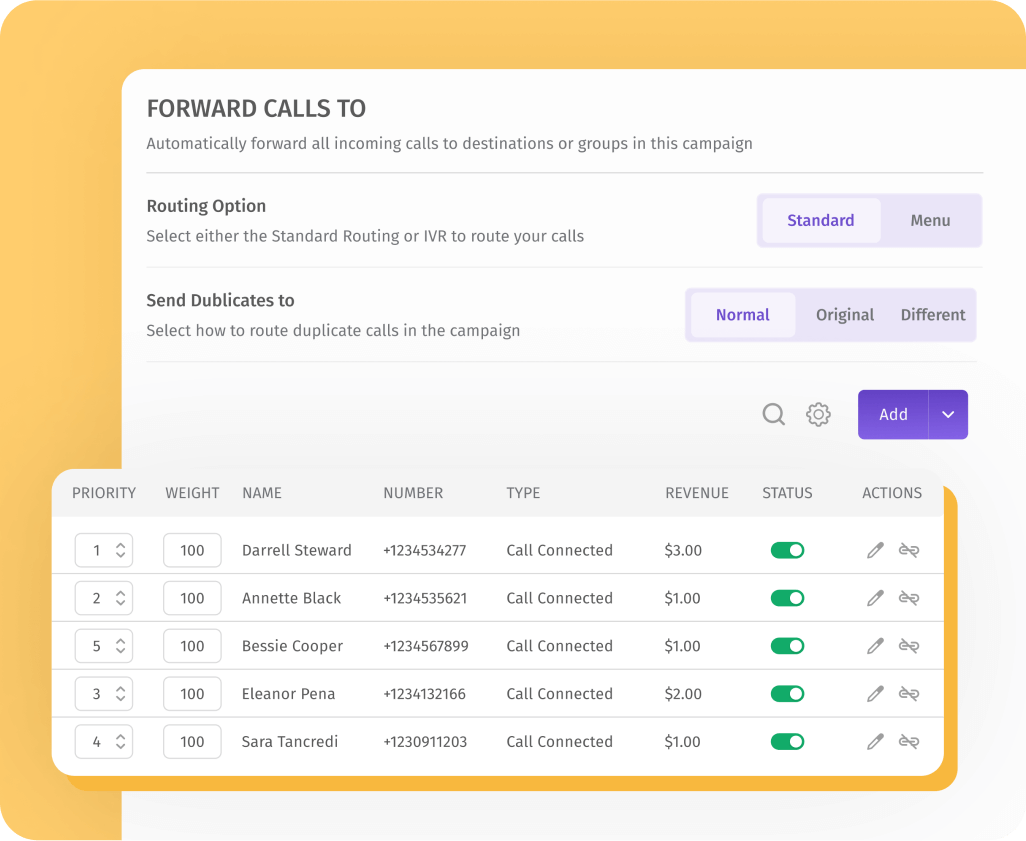Viewport: 1026px width, 841px height.
Task: Unlink Bessie Cooper destination
Action: pyautogui.click(x=909, y=646)
